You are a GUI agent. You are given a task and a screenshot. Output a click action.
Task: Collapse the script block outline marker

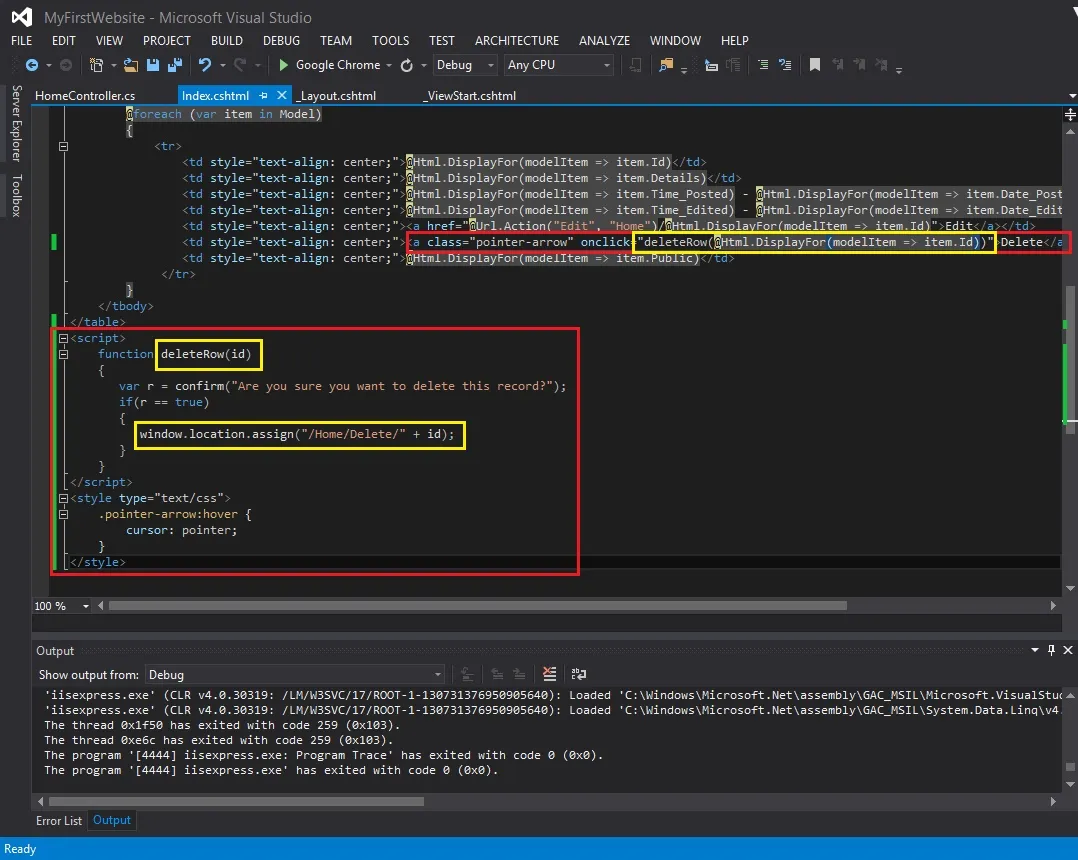coord(63,338)
